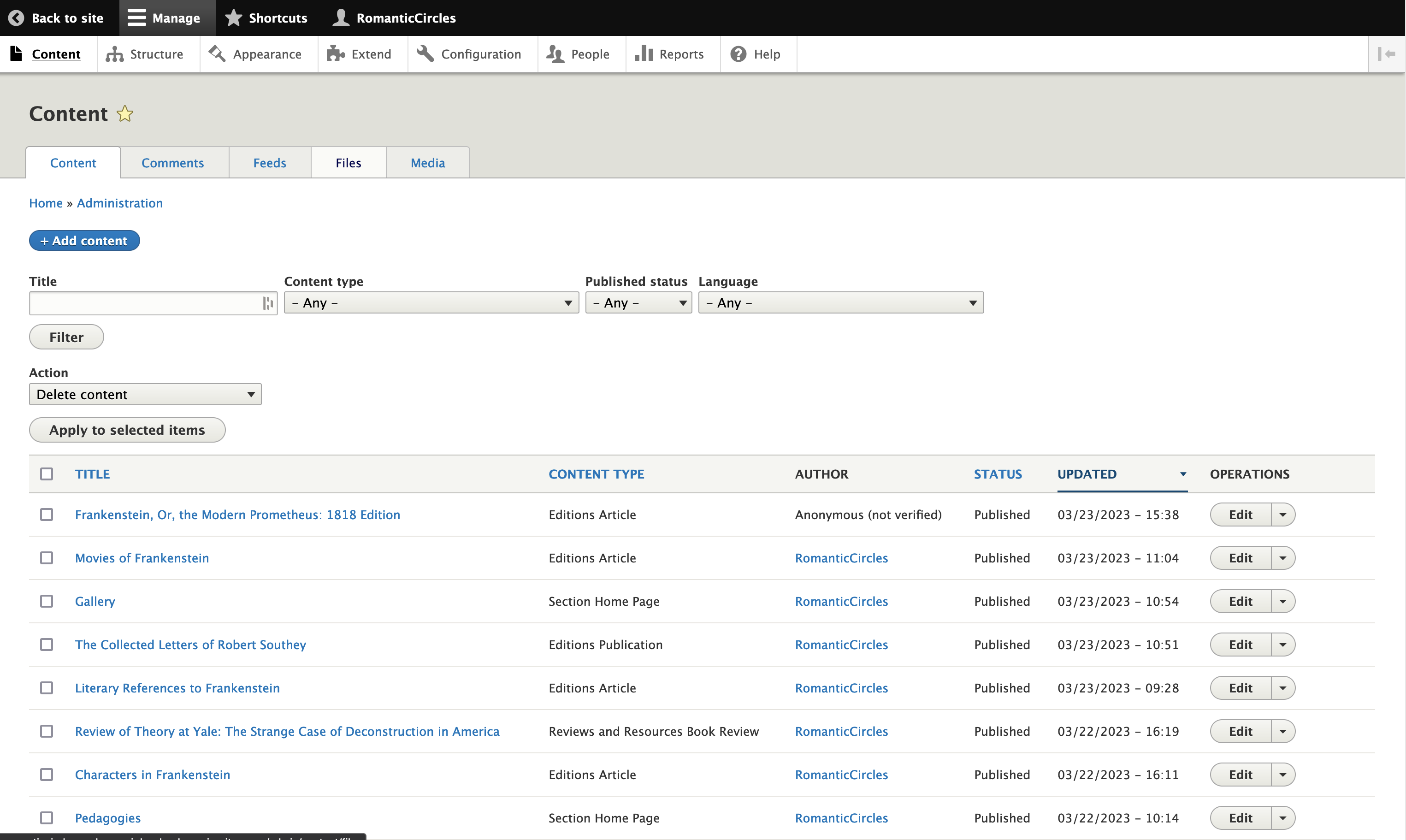
Task: Check the Frankenstein 1818 Edition row checkbox
Action: pos(47,515)
